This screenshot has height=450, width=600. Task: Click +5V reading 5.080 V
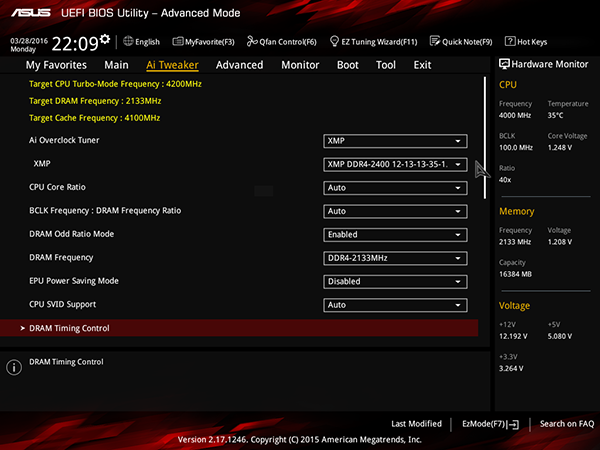point(560,336)
